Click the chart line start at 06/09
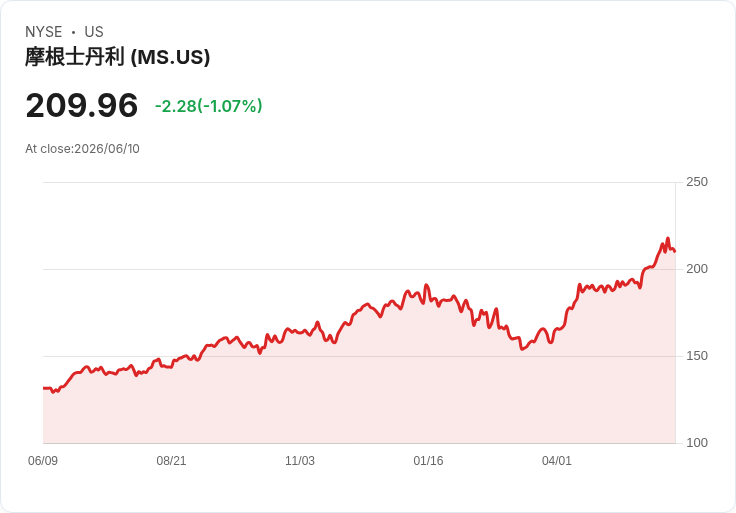 pos(44,388)
